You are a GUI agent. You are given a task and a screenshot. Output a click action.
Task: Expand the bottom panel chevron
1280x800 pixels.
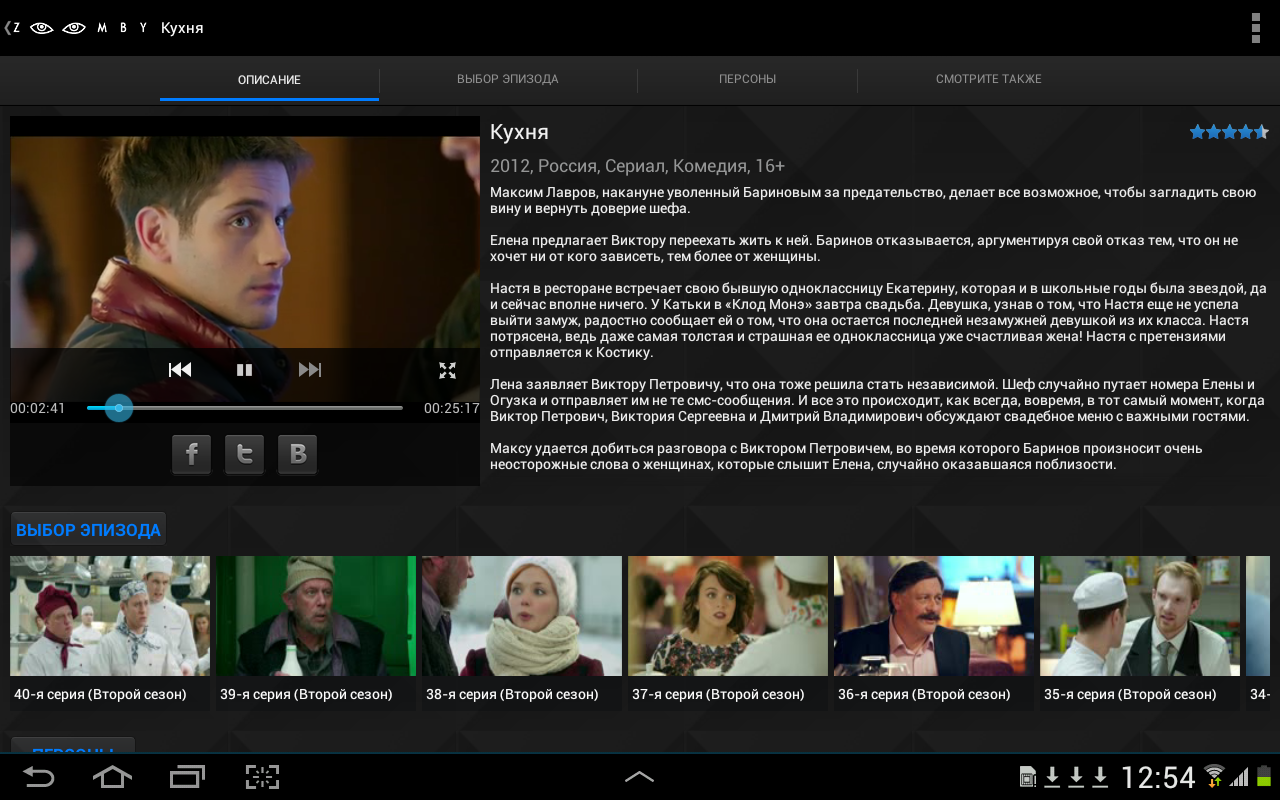639,776
